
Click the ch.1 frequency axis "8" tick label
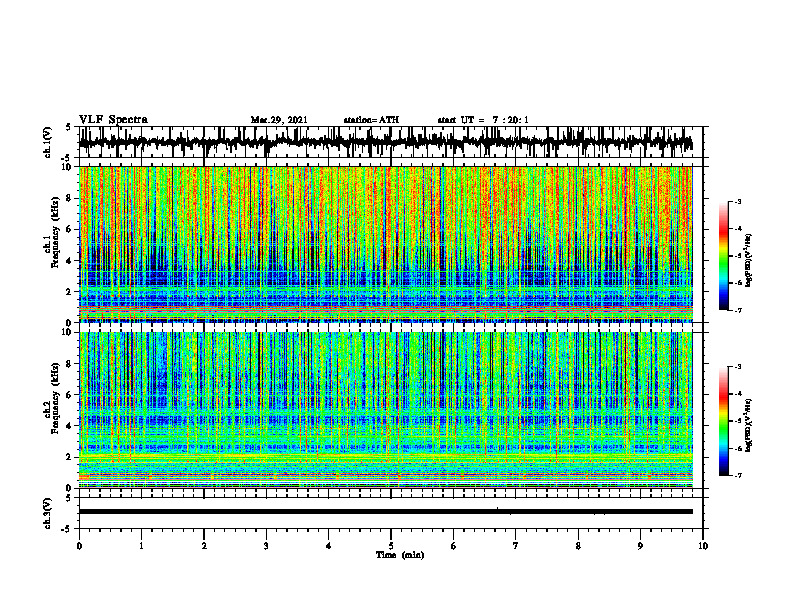pyautogui.click(x=69, y=198)
